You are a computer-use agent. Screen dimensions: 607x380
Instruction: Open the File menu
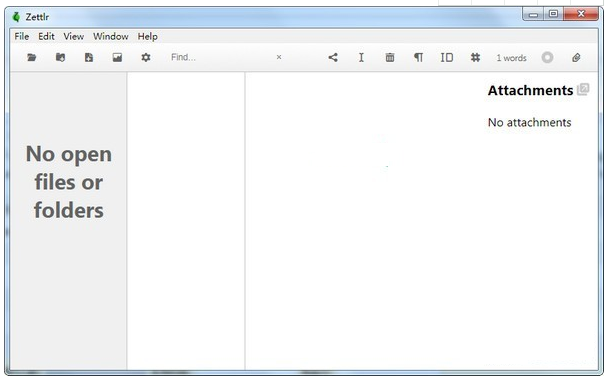click(22, 36)
